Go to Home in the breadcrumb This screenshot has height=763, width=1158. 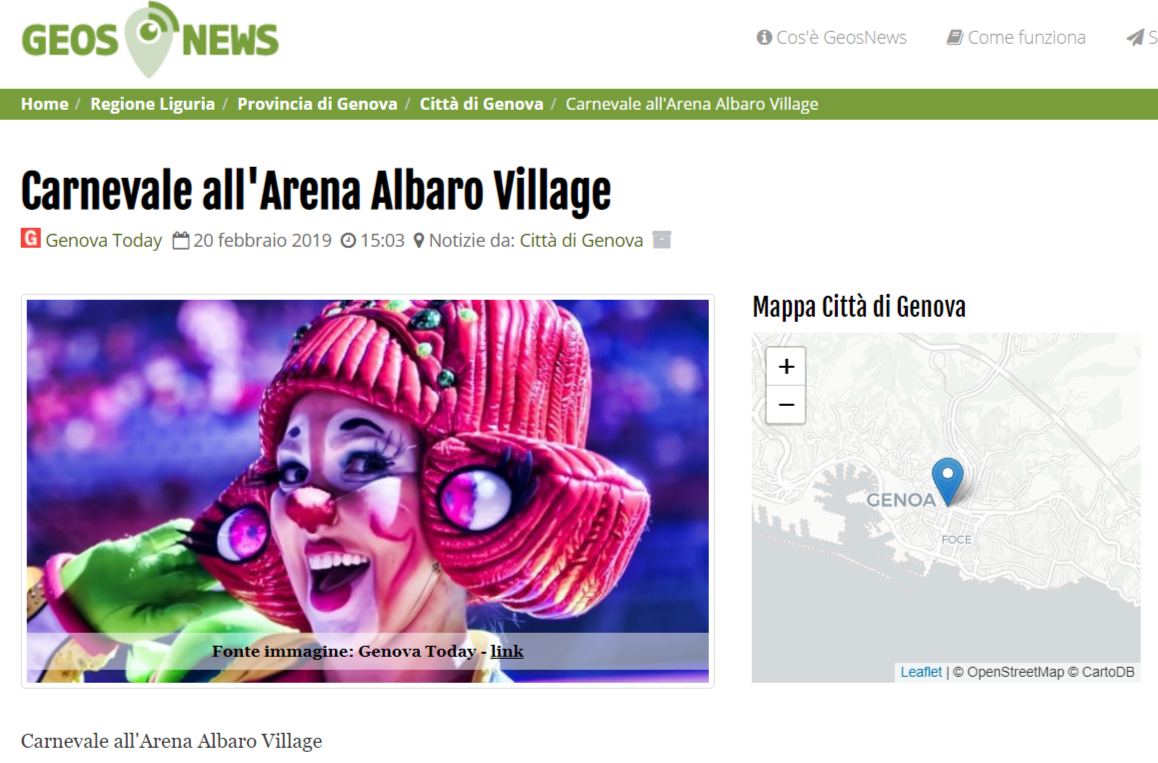pos(44,104)
